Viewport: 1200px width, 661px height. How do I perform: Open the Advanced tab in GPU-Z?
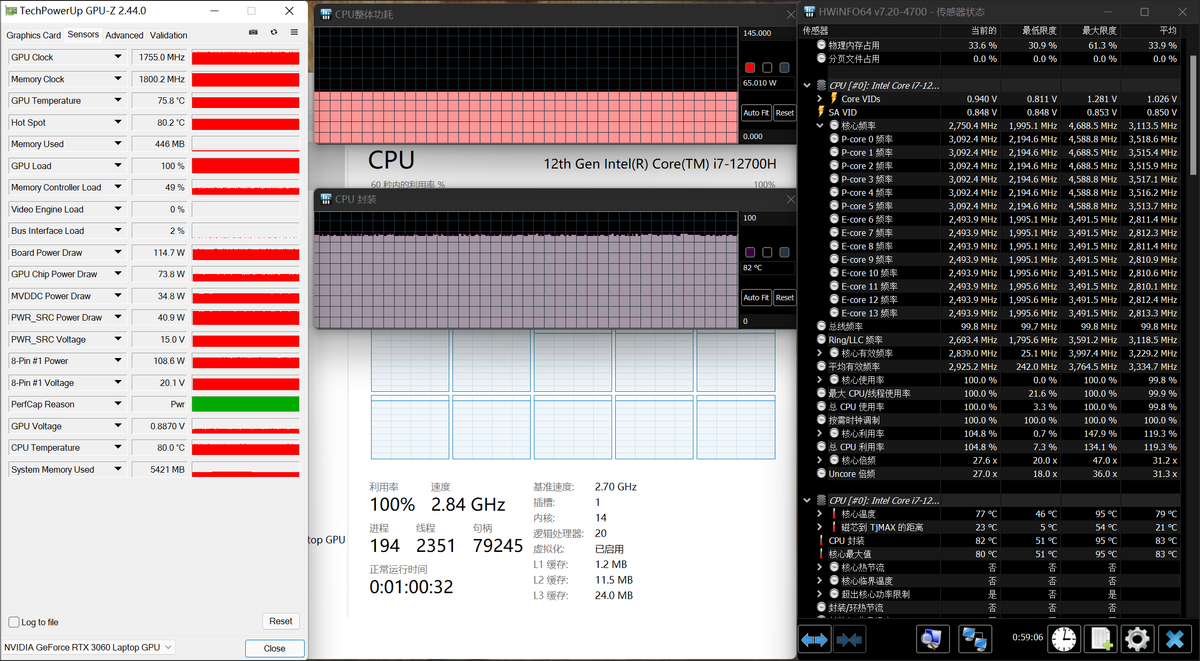tap(125, 35)
